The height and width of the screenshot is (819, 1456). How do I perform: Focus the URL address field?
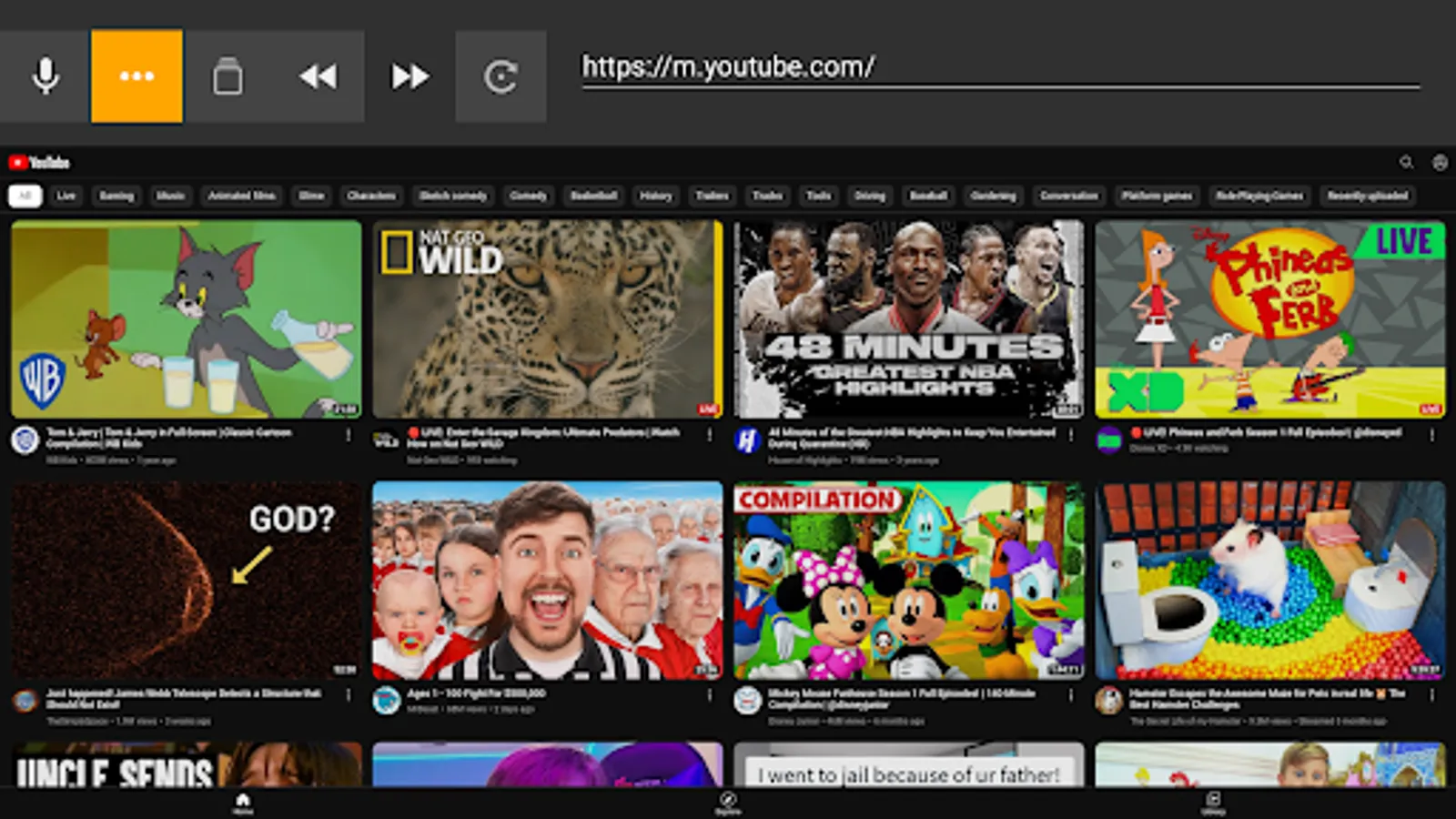coord(1001,67)
